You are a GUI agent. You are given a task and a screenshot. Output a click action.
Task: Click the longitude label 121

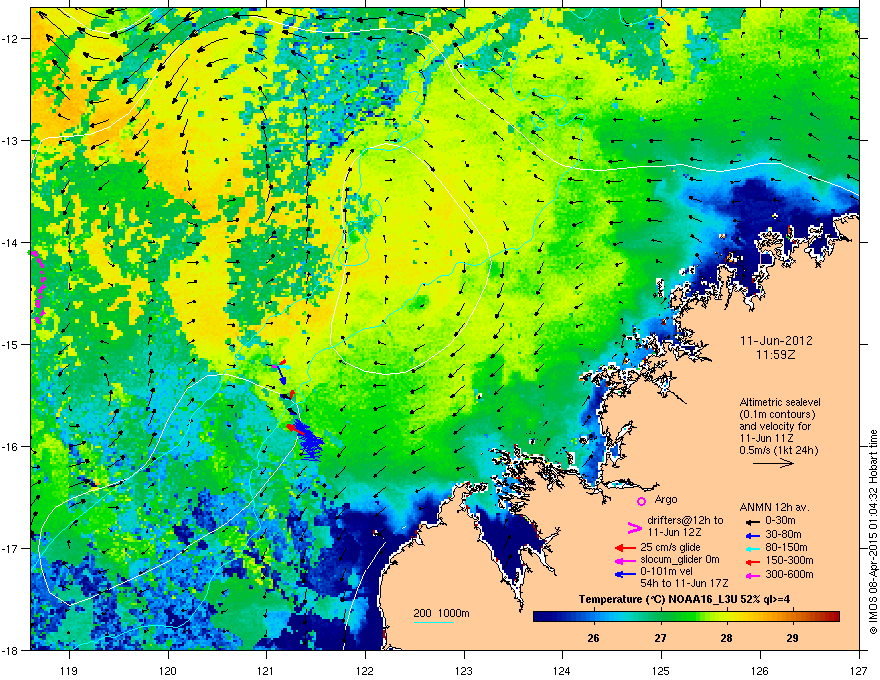click(x=266, y=670)
